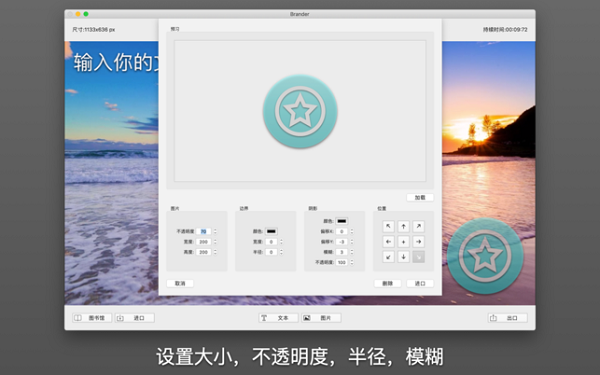Click the border 半径 radius field
The height and width of the screenshot is (375, 600).
tap(271, 252)
